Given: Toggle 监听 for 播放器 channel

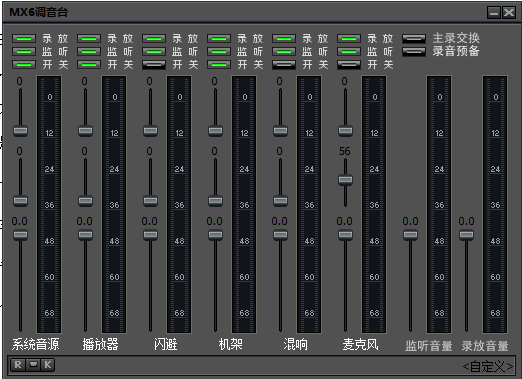Looking at the screenshot, I should [89, 52].
